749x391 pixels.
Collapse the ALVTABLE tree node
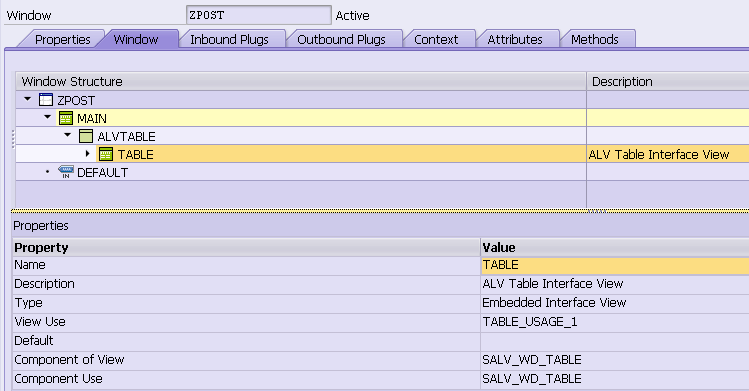click(67, 135)
